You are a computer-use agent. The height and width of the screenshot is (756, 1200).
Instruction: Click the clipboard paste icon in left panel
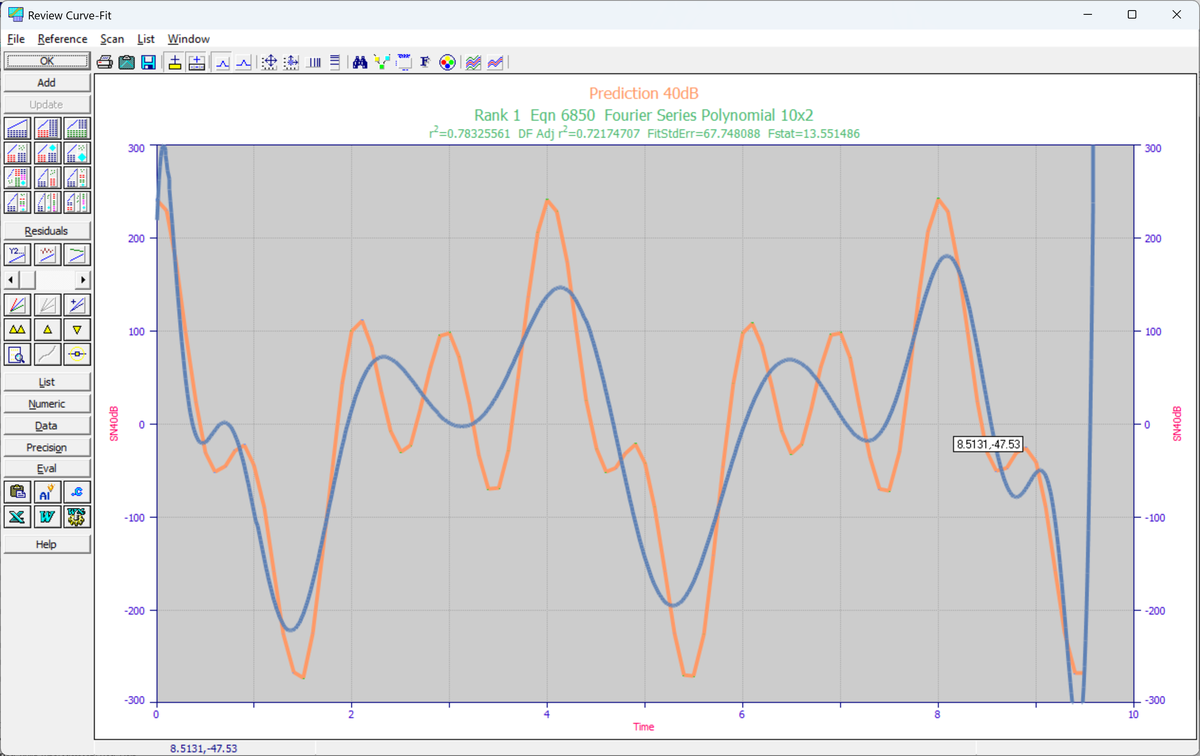pyautogui.click(x=18, y=492)
